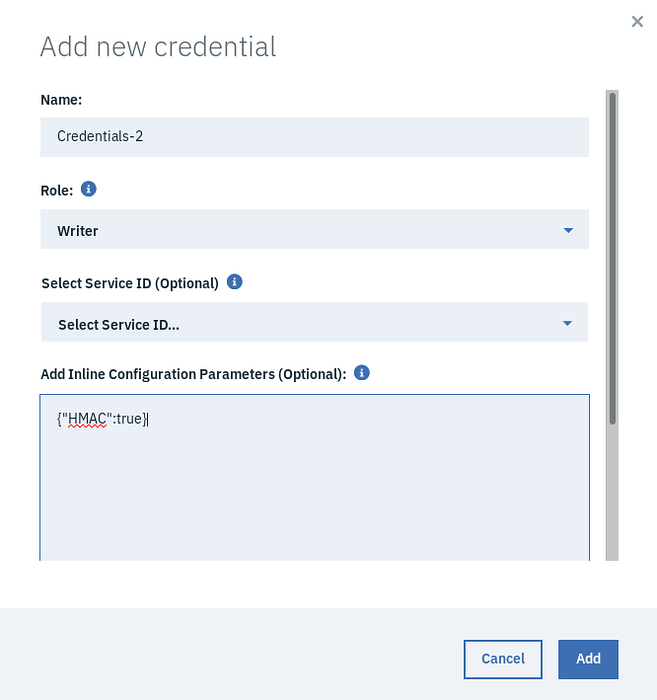
Task: Click the caret arrow on Service ID dropdown
Action: coord(567,323)
